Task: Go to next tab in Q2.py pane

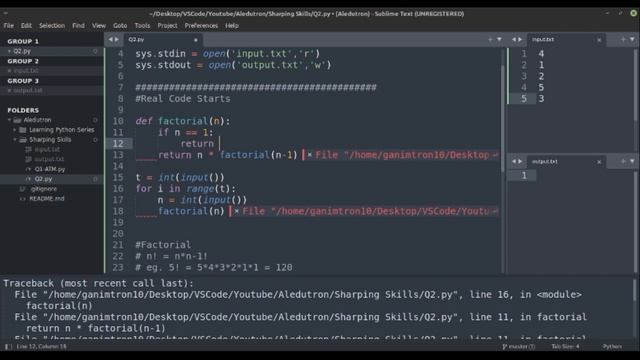Action: click(117, 40)
